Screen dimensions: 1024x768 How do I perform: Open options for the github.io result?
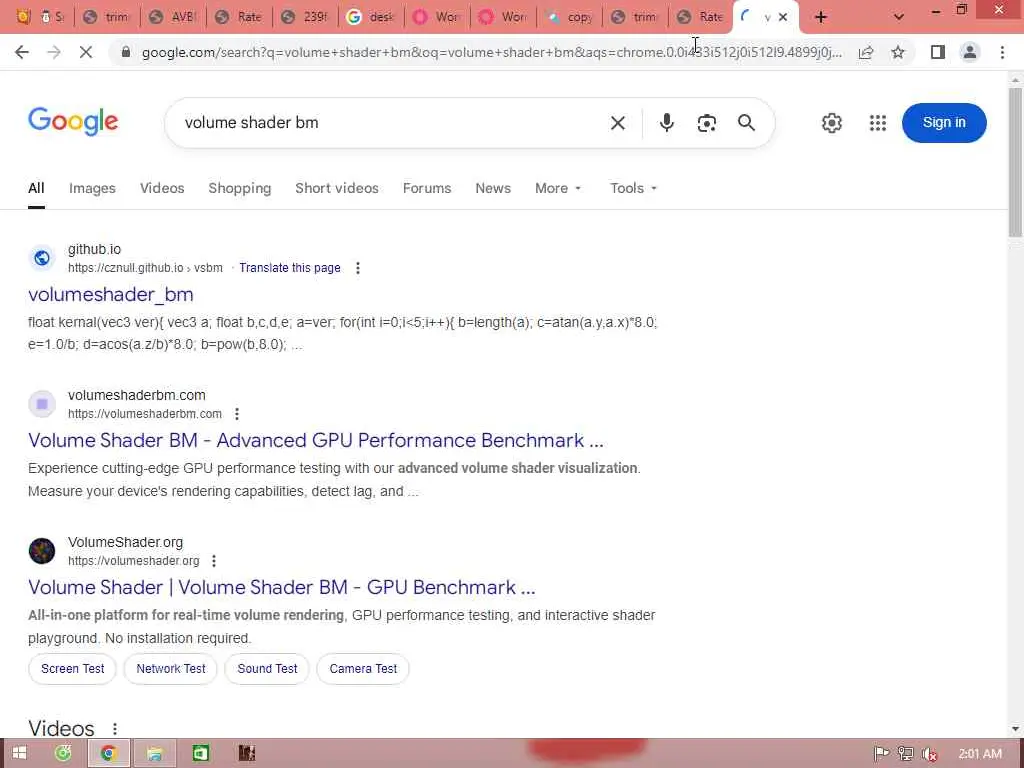(357, 268)
